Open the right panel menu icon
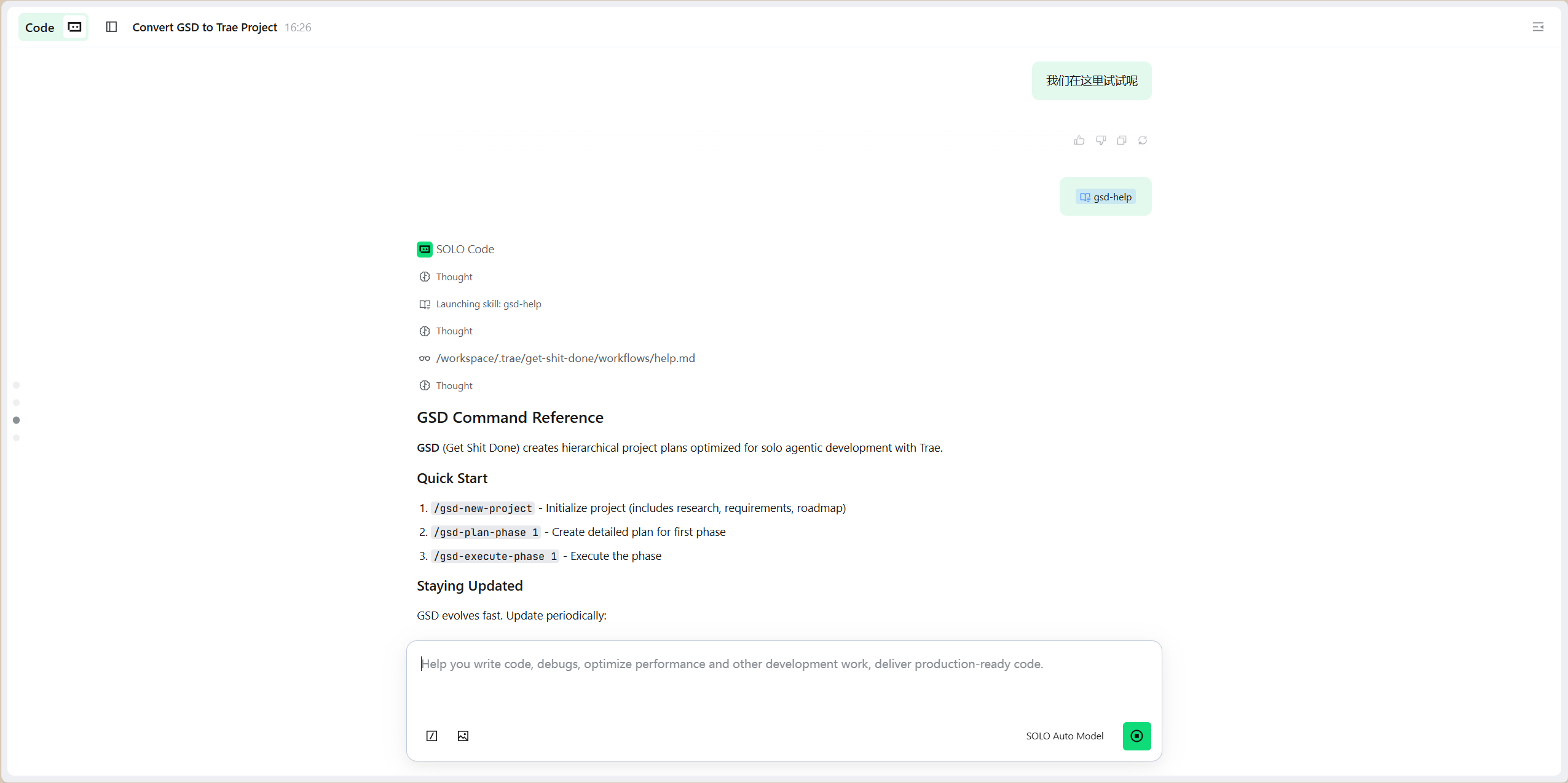Image resolution: width=1568 pixels, height=783 pixels. 1538,27
